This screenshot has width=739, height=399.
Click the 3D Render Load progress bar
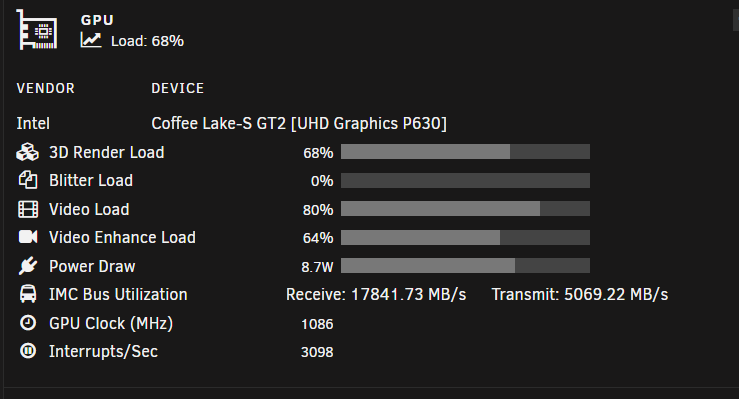click(465, 152)
